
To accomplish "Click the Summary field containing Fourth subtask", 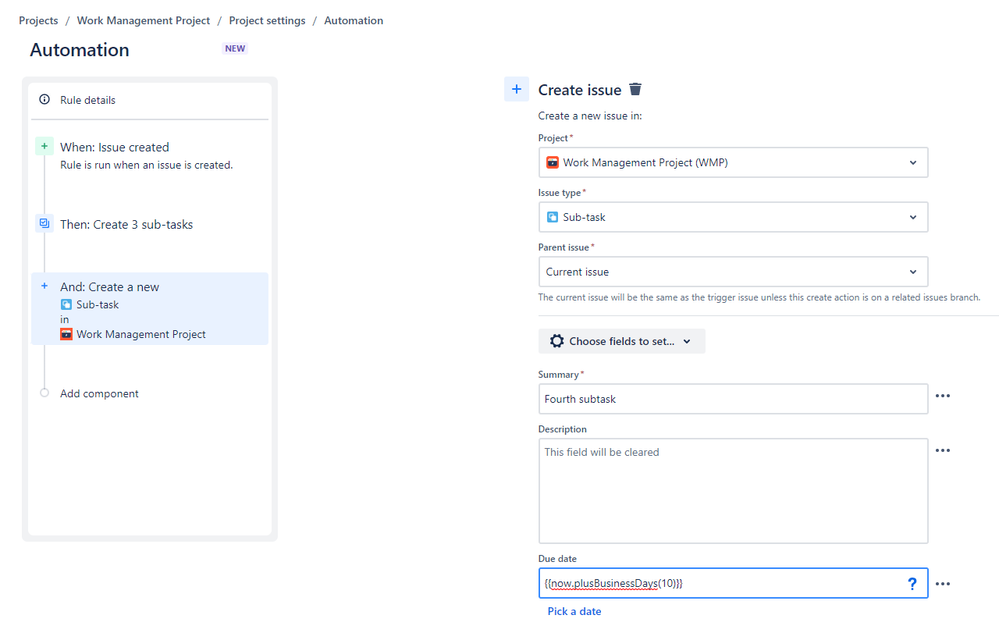I will click(733, 399).
